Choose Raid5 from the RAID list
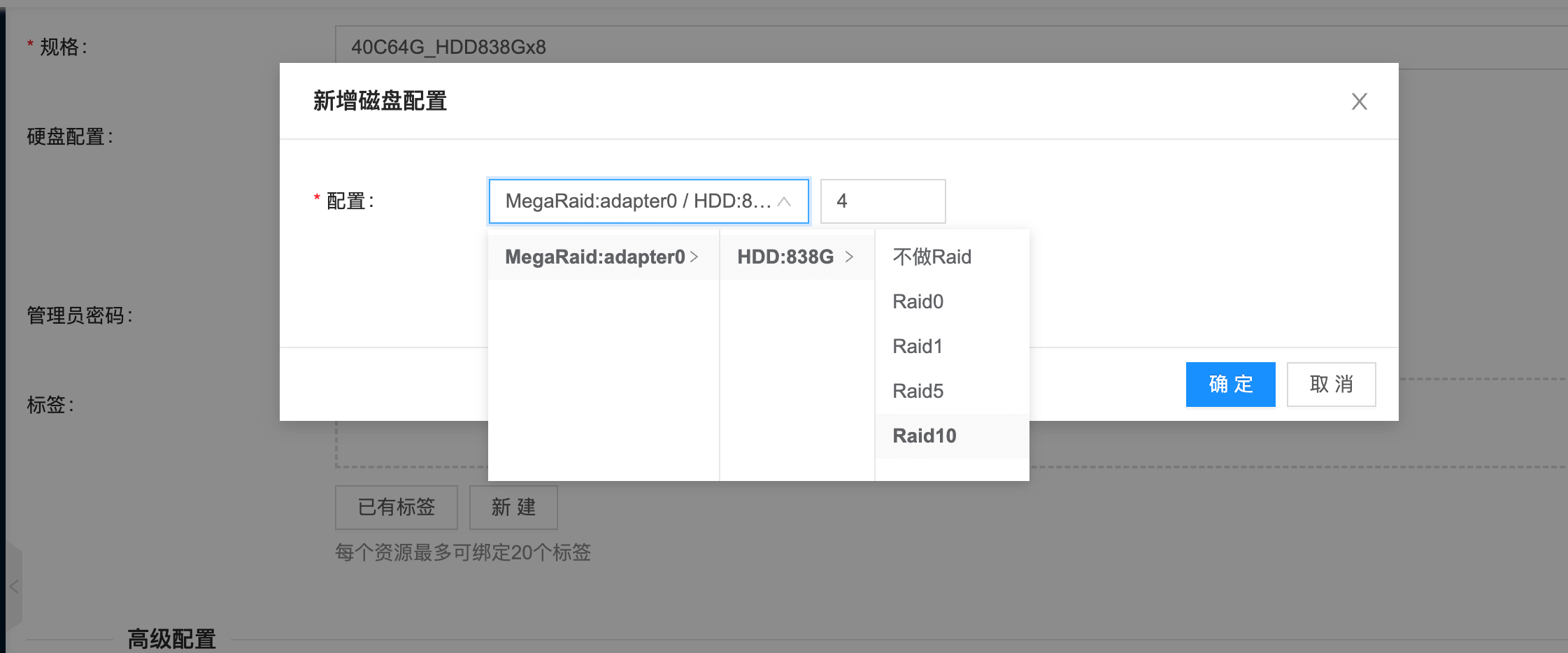Screen dimensions: 1568x653 (918, 391)
